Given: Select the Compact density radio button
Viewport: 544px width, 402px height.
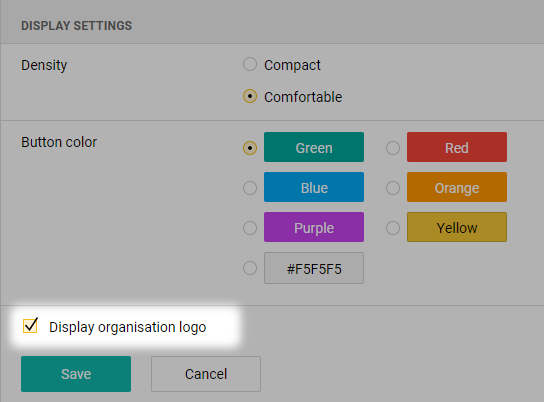Looking at the screenshot, I should pyautogui.click(x=250, y=64).
